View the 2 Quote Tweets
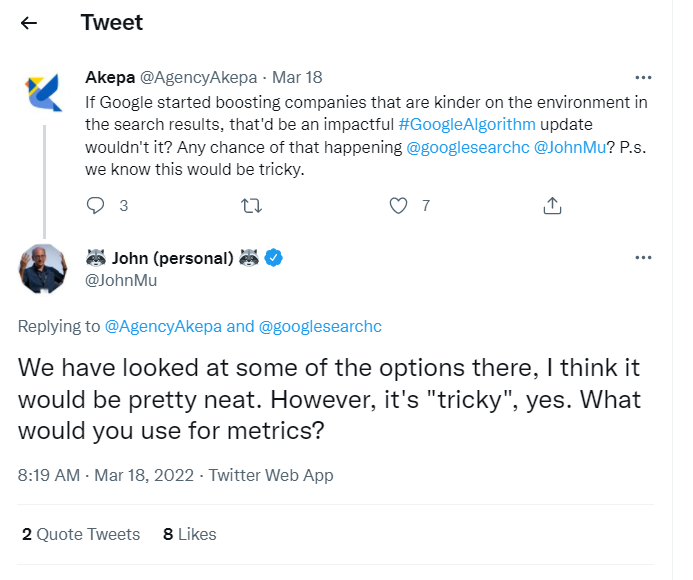 coord(81,534)
